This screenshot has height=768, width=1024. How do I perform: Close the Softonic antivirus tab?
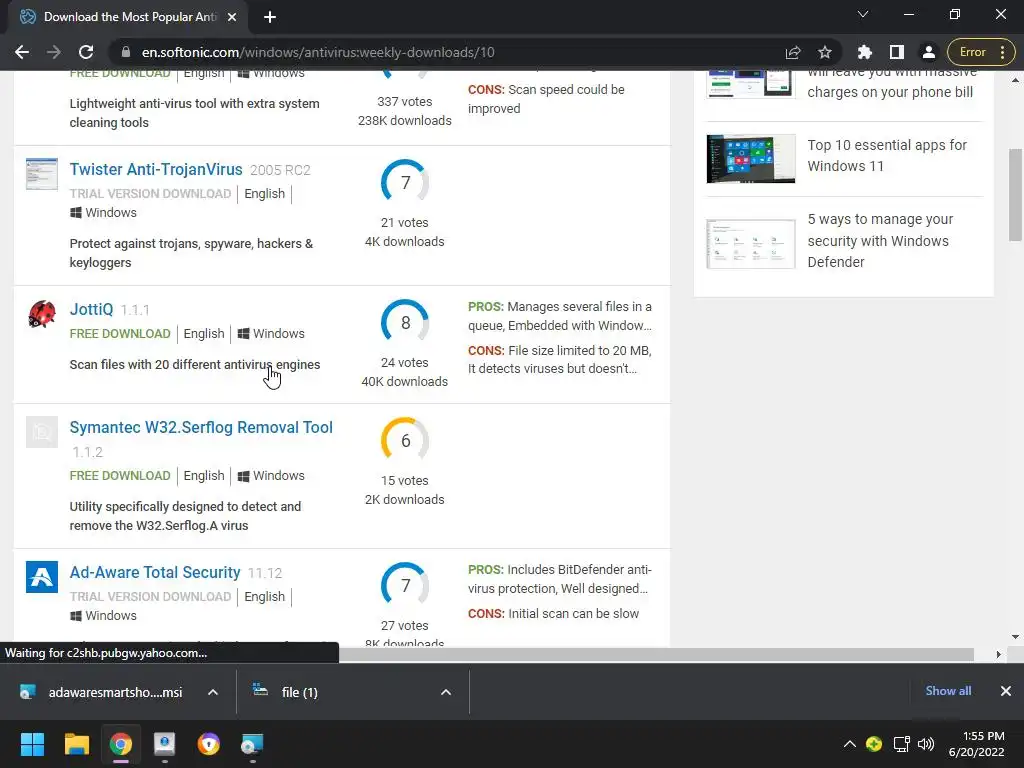(x=232, y=17)
